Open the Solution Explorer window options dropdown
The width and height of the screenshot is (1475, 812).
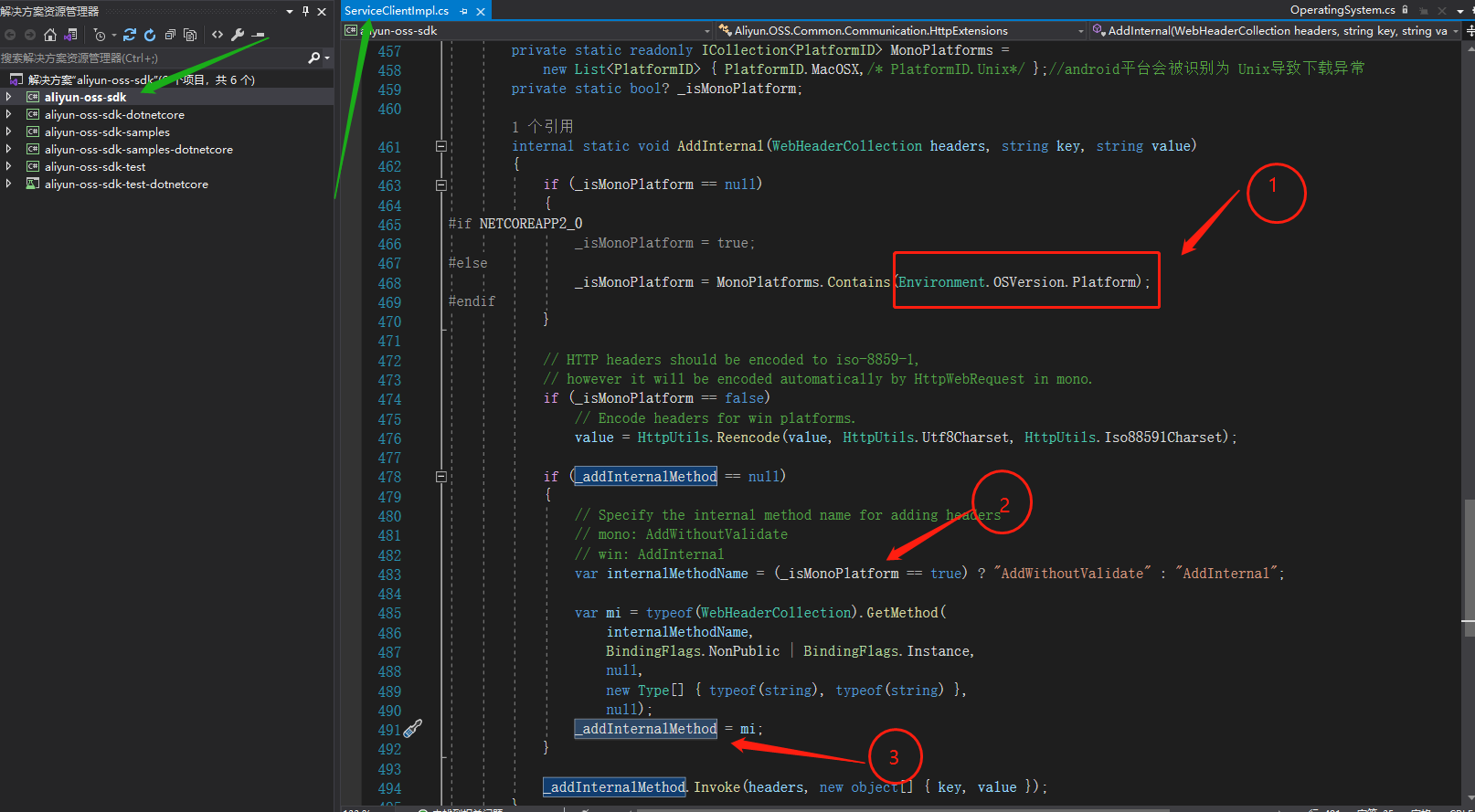point(290,12)
